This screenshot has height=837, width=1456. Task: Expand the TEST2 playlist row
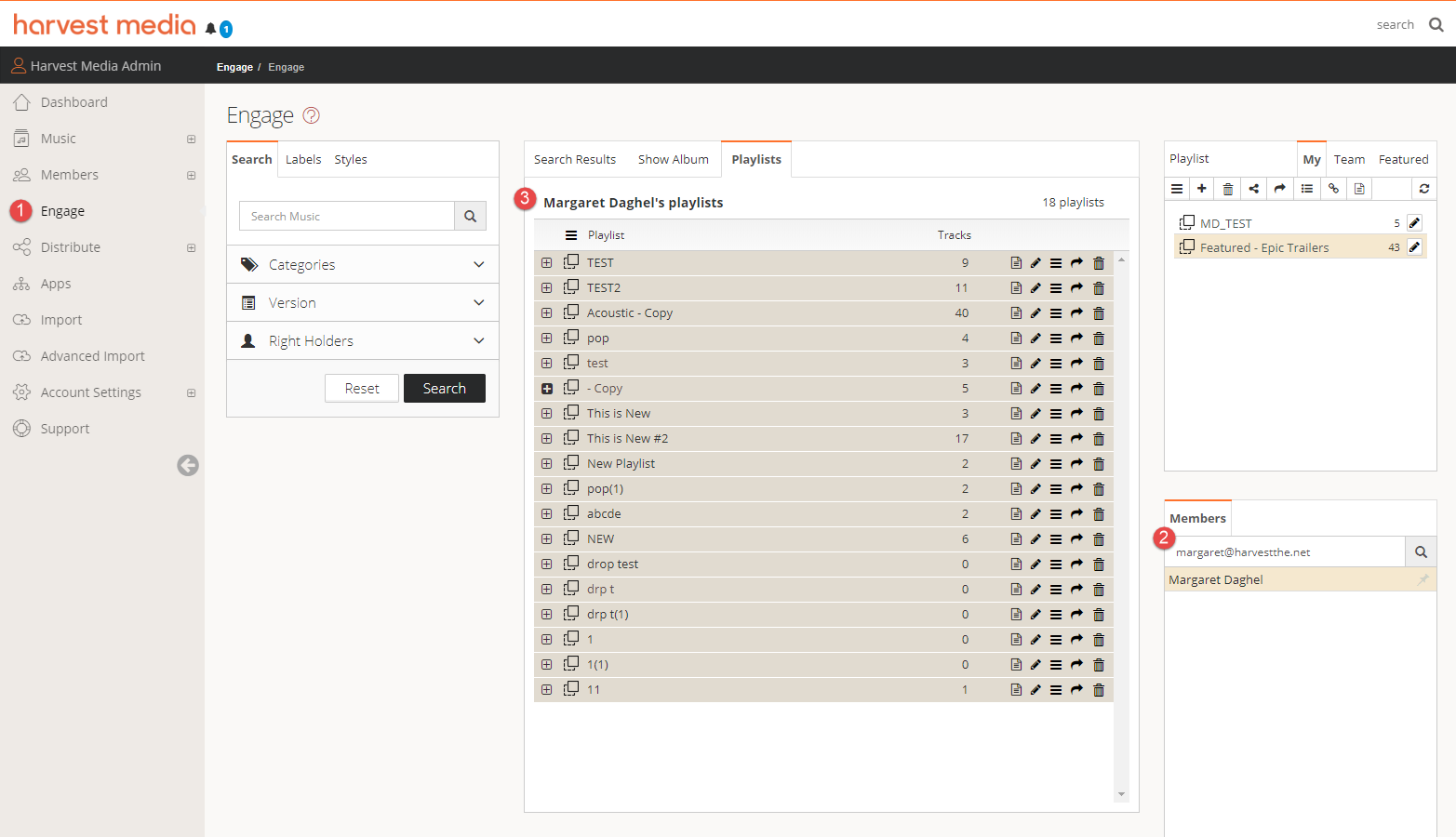coord(547,288)
